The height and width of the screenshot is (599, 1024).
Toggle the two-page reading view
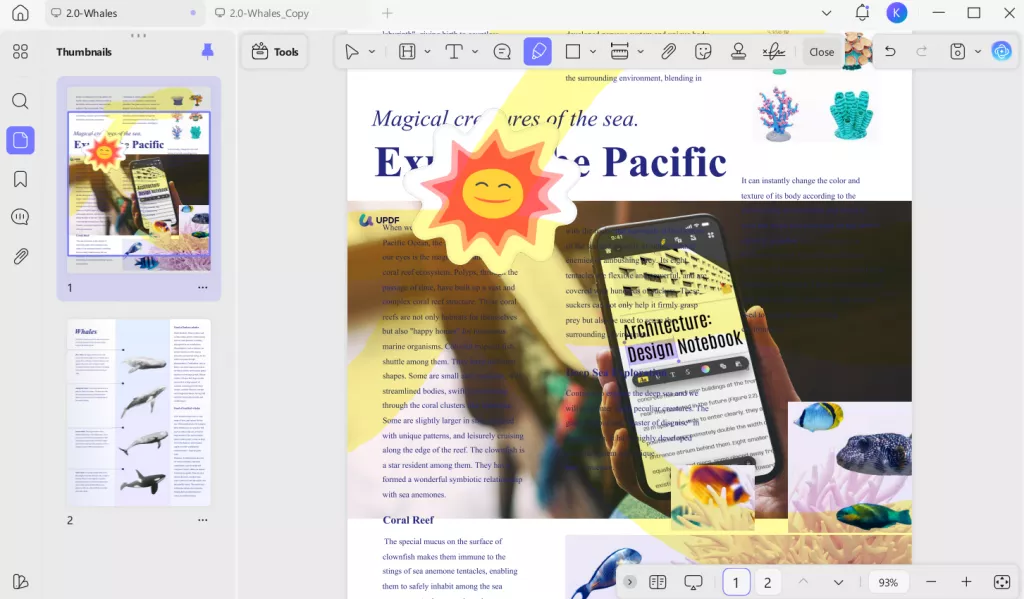tap(658, 582)
